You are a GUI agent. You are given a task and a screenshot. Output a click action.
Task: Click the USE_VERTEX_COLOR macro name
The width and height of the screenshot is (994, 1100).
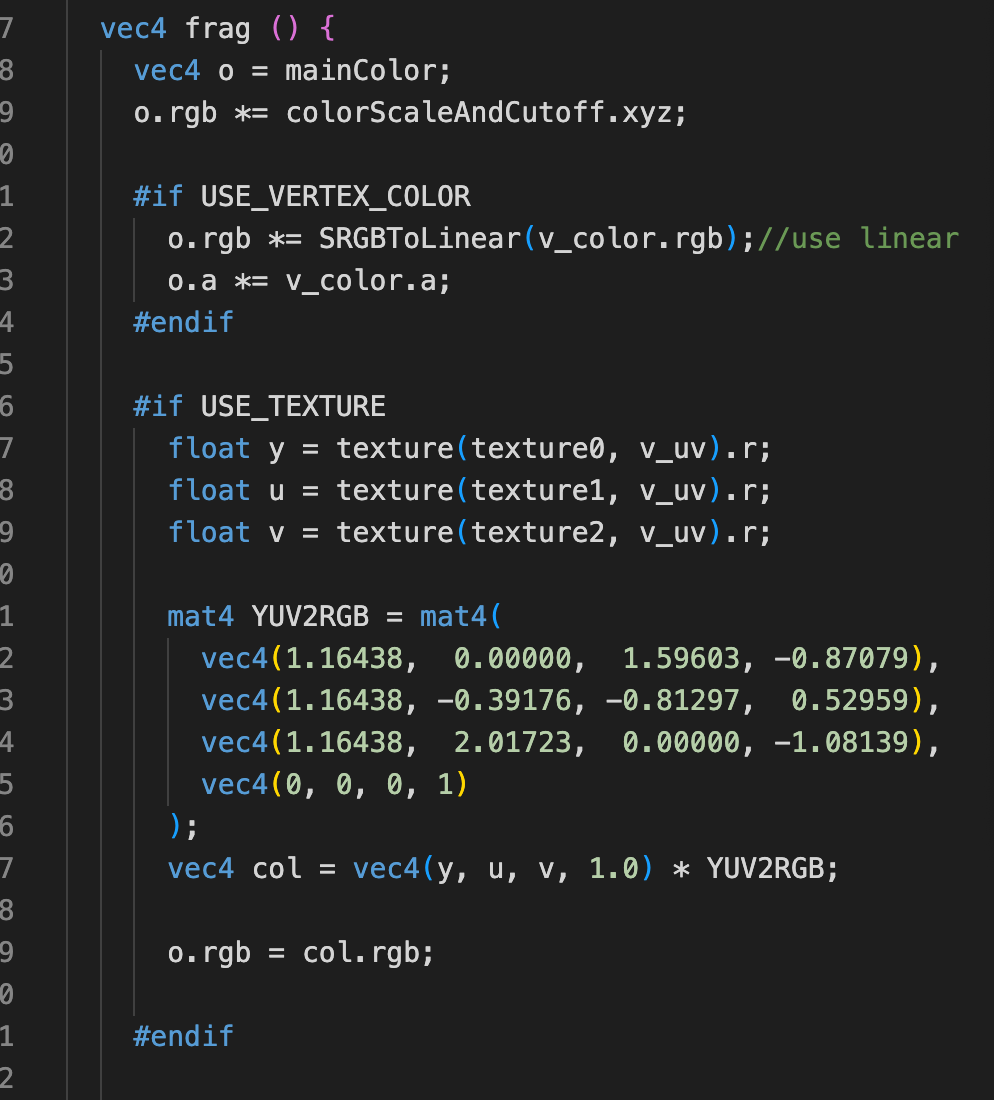tap(335, 196)
